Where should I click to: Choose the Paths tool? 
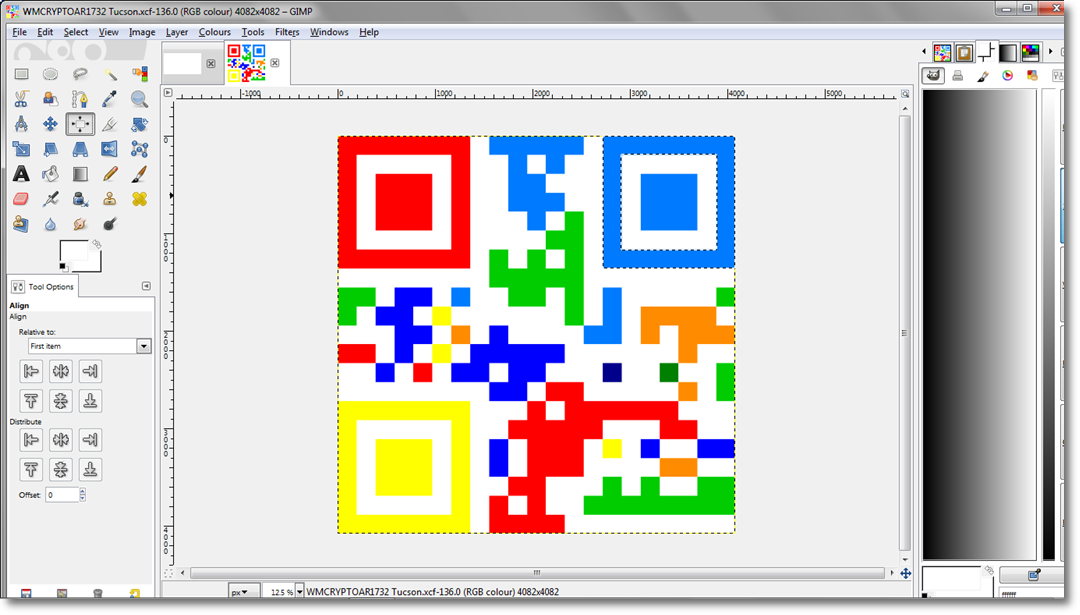click(x=80, y=99)
